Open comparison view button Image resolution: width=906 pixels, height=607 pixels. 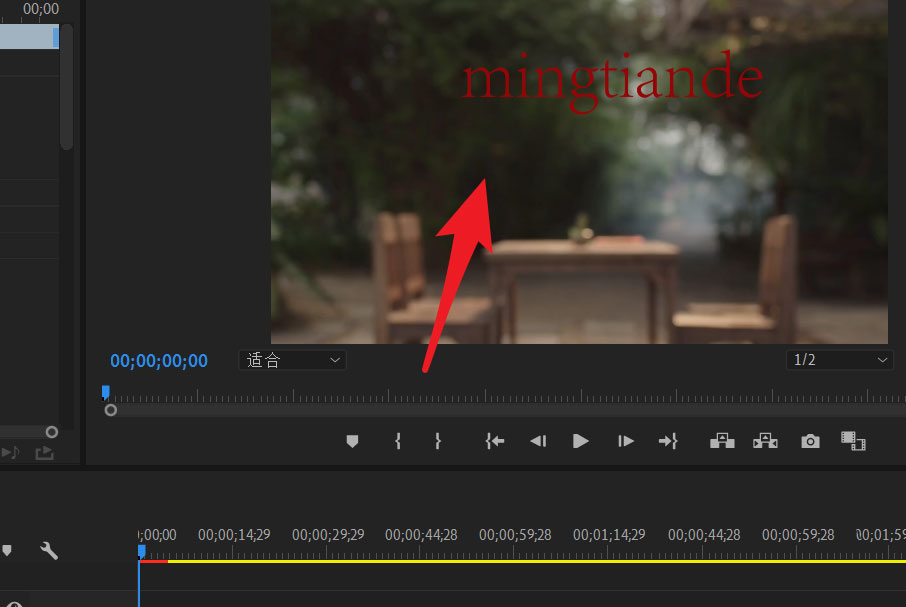[853, 441]
